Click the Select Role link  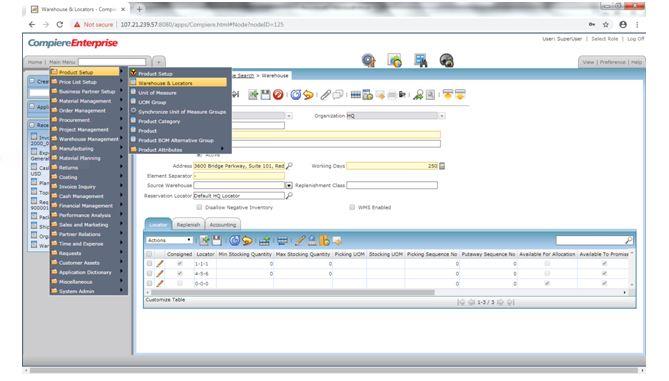tap(605, 39)
